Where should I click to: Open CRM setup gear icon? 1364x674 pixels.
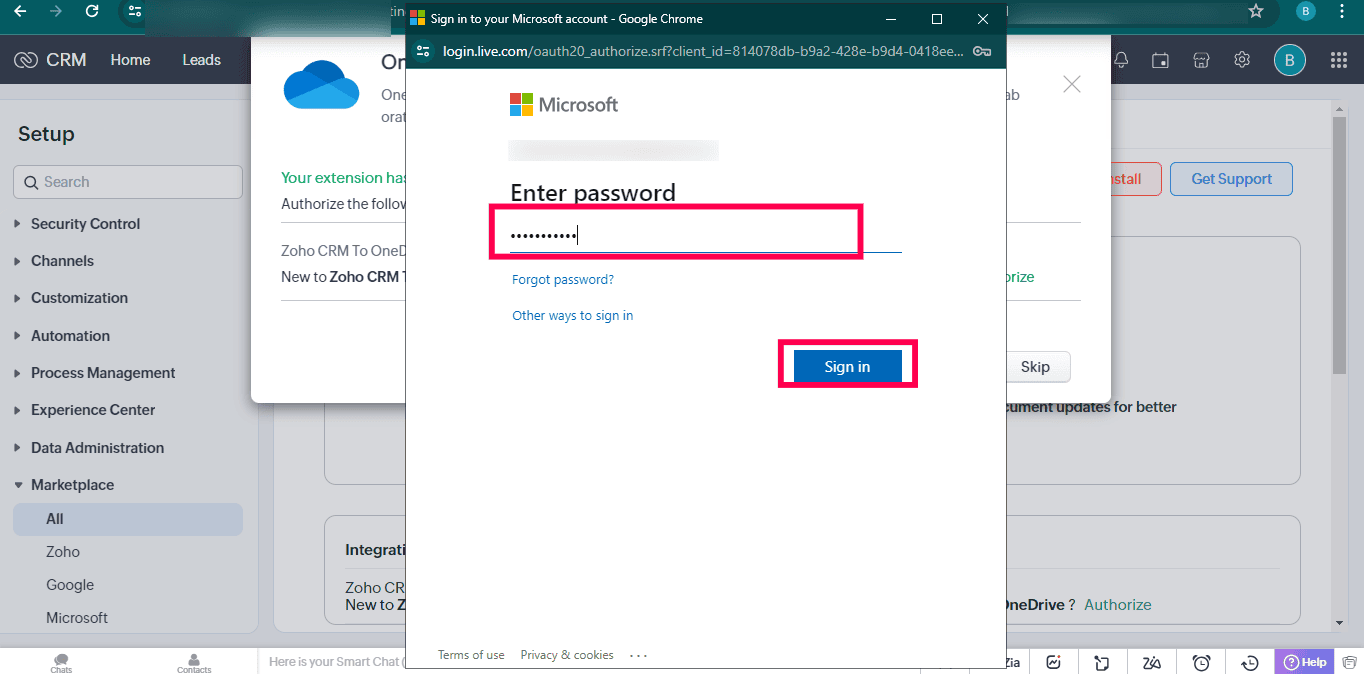[1242, 60]
